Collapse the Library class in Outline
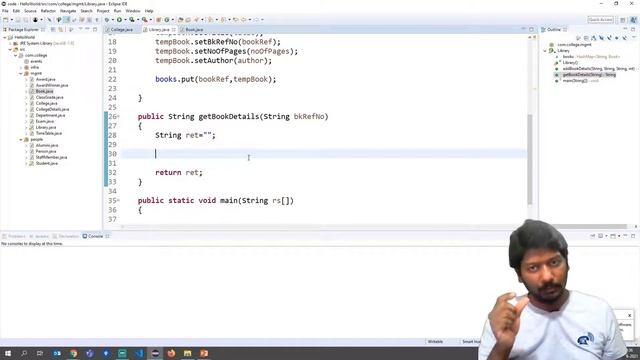 point(545,51)
